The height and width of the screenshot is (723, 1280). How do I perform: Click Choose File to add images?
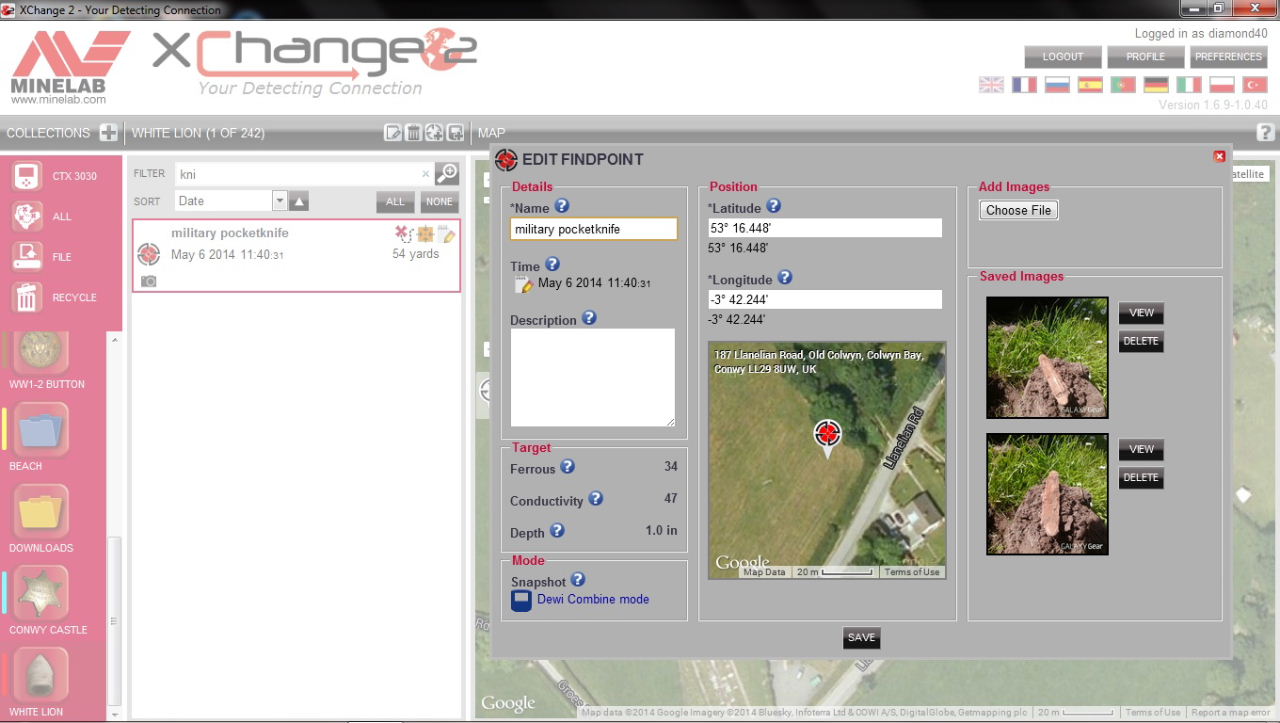click(x=1019, y=210)
